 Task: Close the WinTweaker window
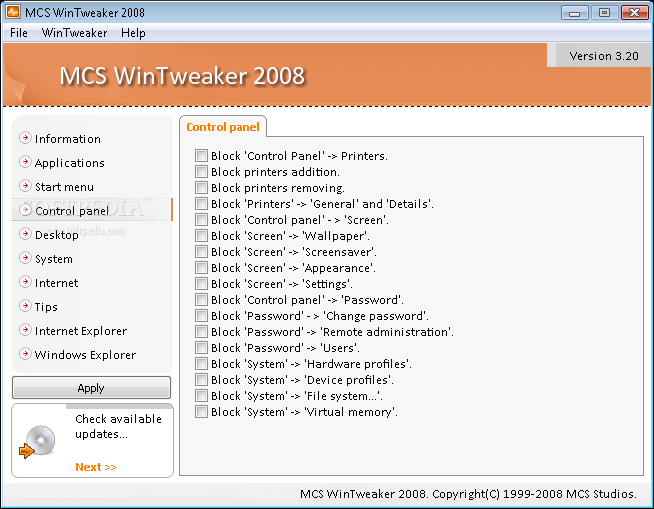click(x=634, y=13)
